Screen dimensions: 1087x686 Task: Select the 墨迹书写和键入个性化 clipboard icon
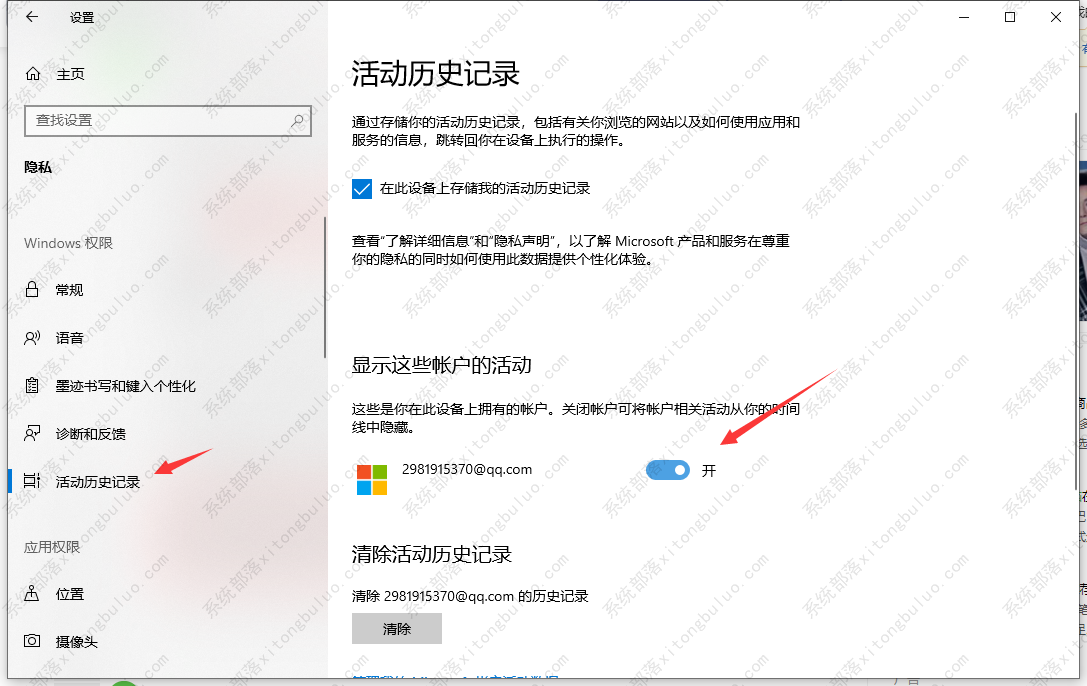click(32, 386)
